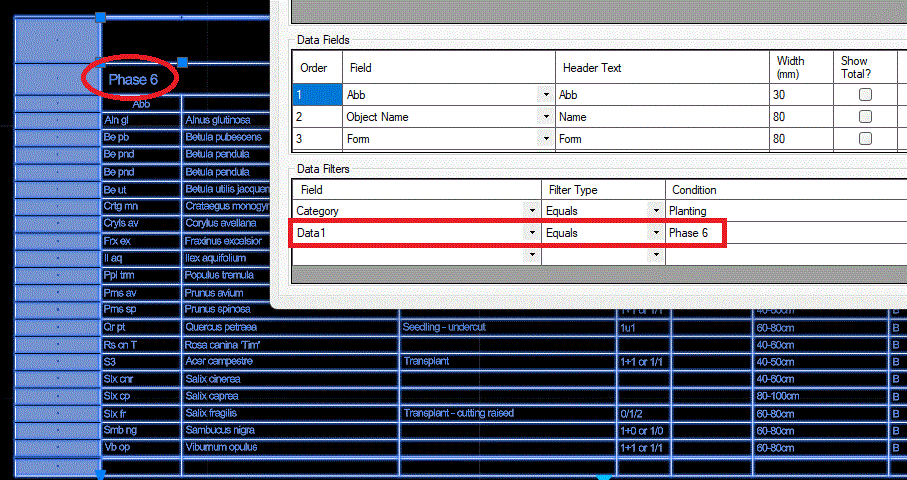
Task: Open the Form field dropdown arrow
Action: coord(545,139)
